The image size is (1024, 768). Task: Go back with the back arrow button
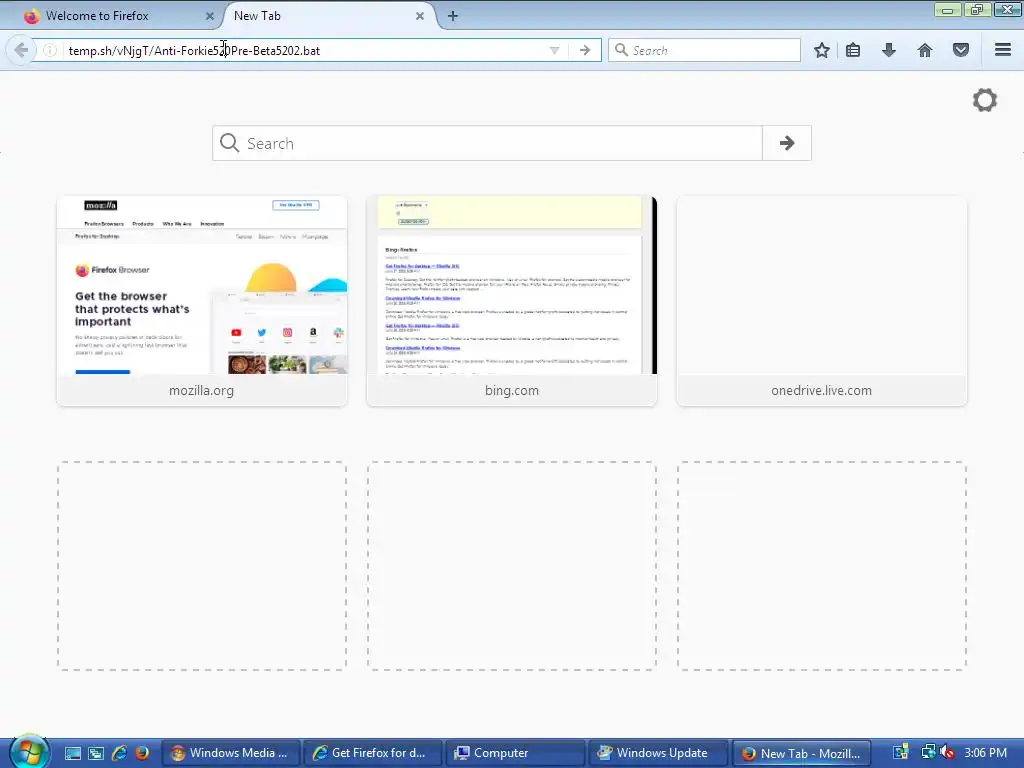(x=21, y=50)
